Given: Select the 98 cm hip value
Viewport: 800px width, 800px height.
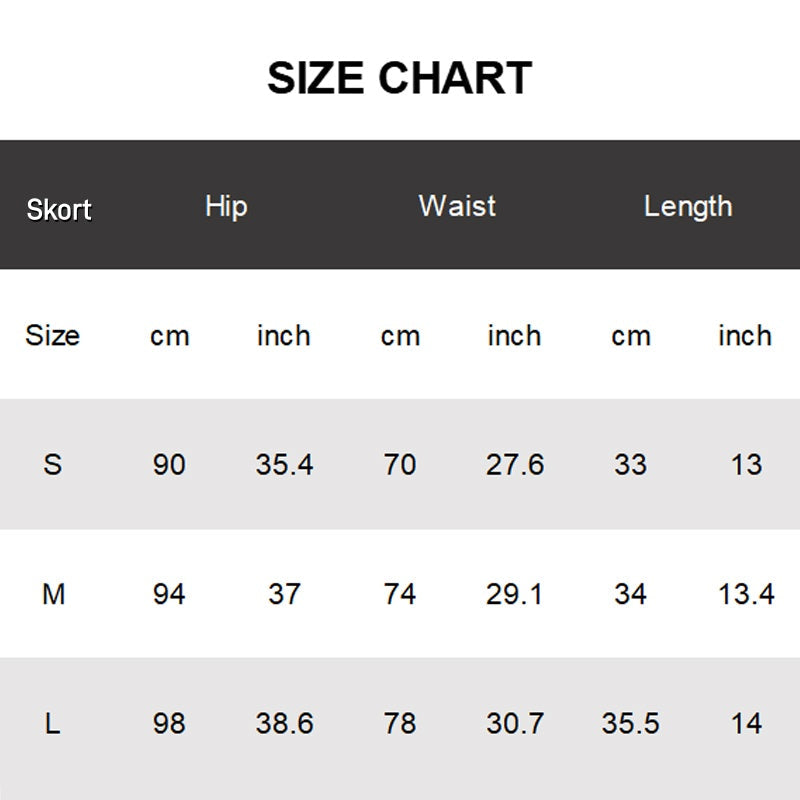Looking at the screenshot, I should (x=169, y=723).
